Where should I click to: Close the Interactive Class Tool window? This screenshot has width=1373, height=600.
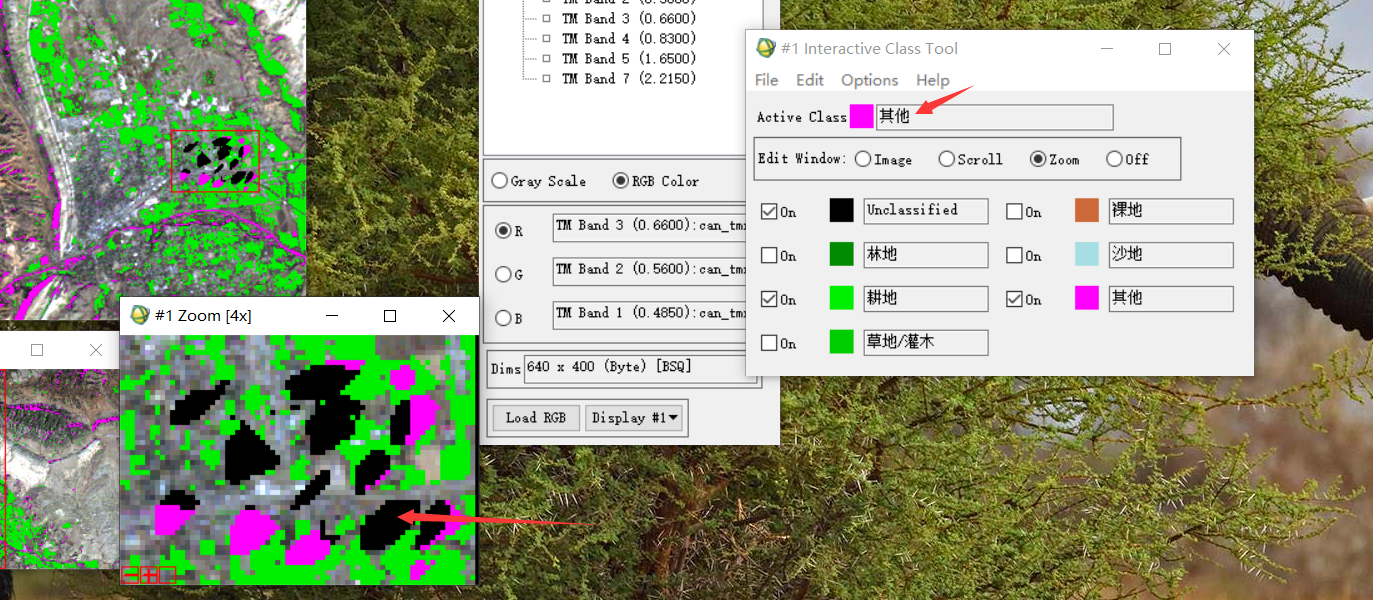1224,49
